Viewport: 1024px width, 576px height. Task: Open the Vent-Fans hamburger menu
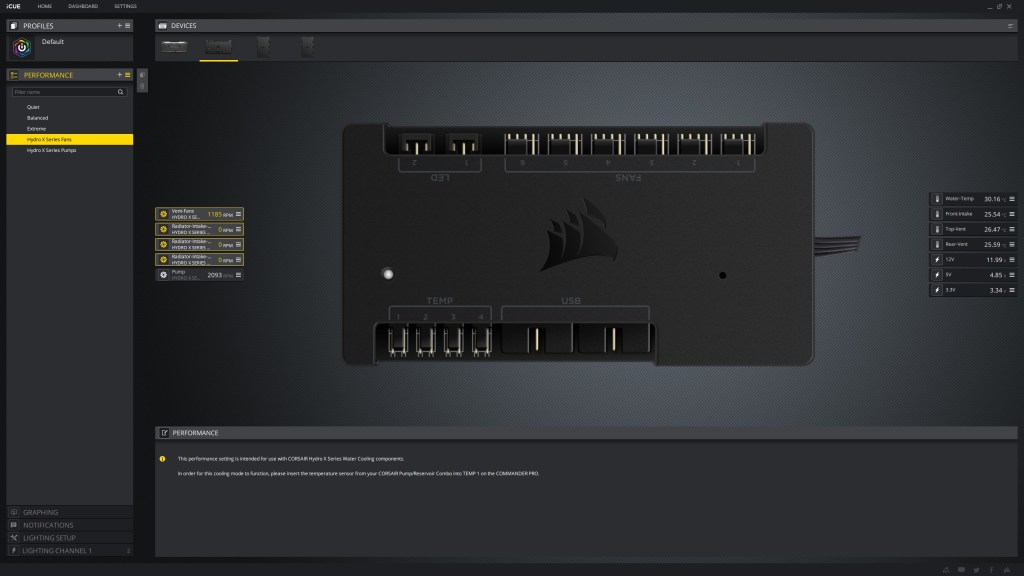238,214
